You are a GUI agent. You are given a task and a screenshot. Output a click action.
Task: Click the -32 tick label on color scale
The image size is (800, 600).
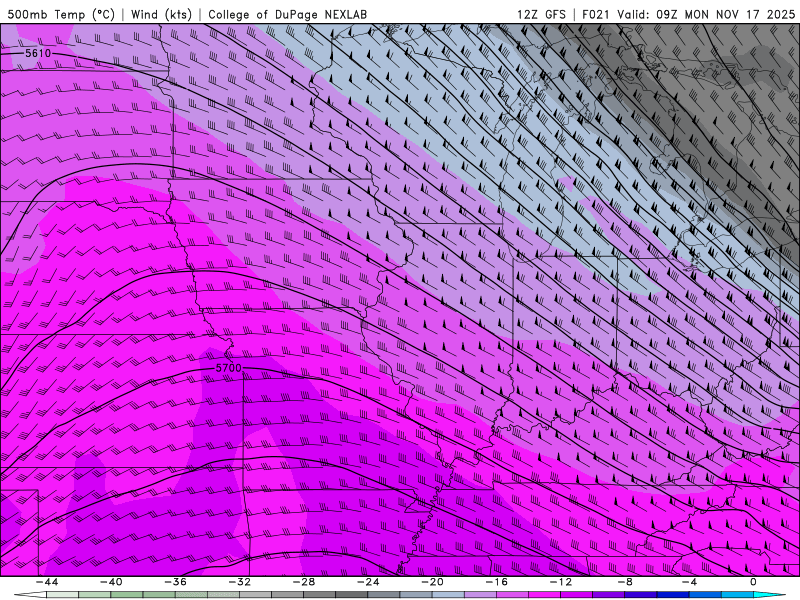[239, 582]
